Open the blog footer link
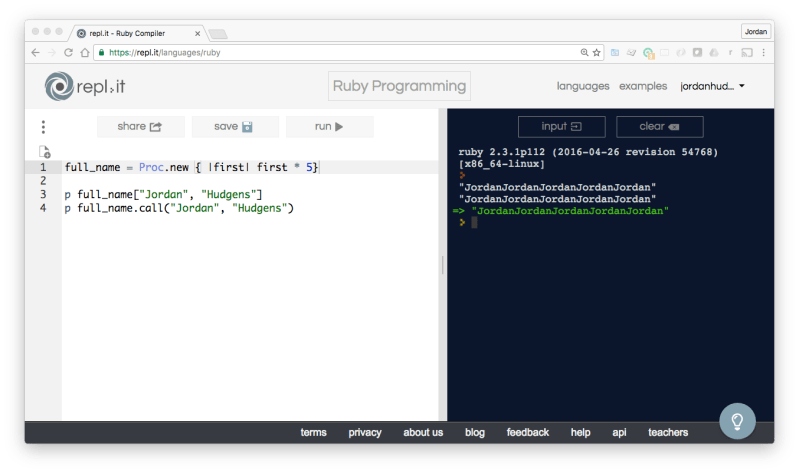This screenshot has width=799, height=473. point(474,432)
